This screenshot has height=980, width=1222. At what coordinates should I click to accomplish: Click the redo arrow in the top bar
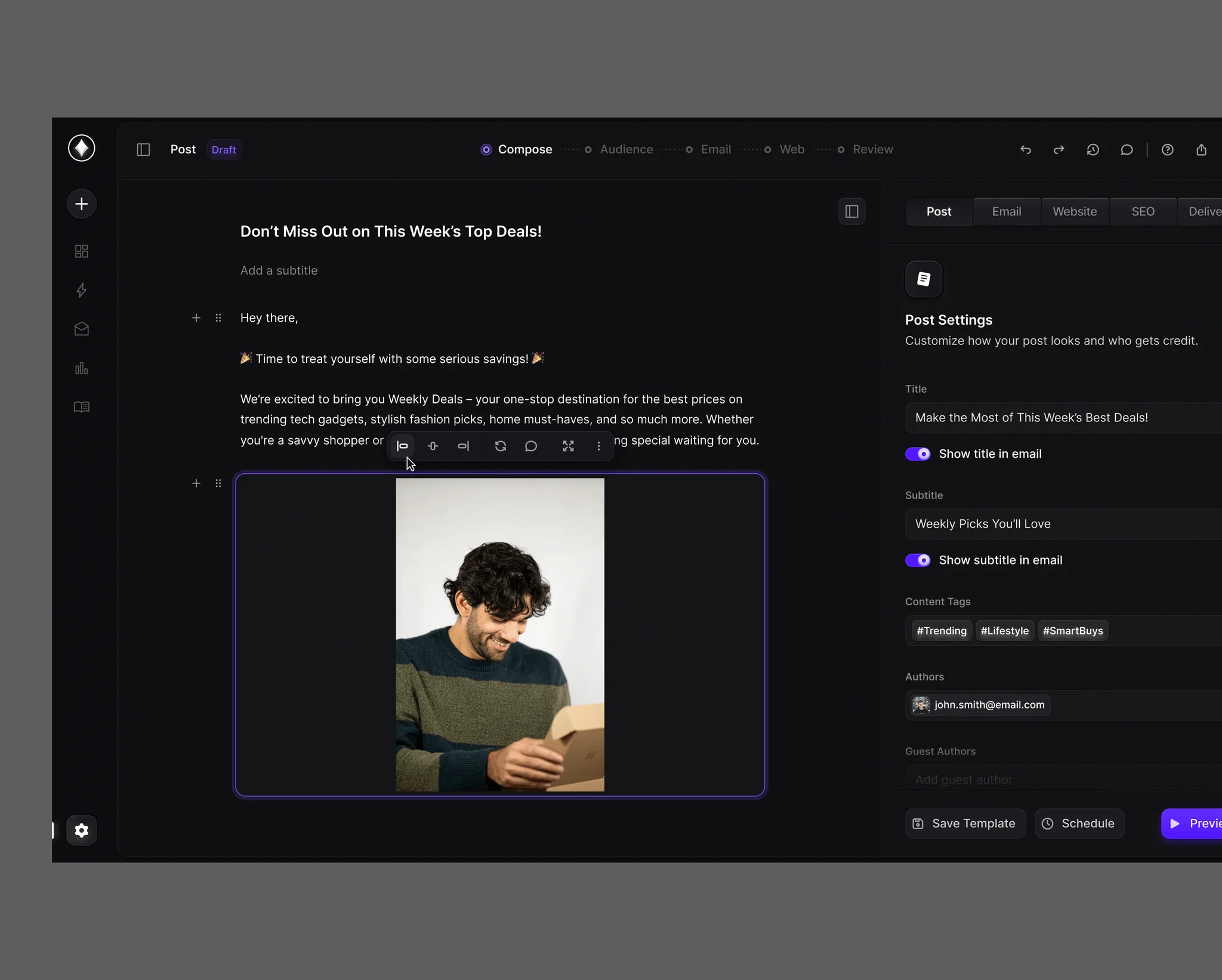[x=1059, y=150]
